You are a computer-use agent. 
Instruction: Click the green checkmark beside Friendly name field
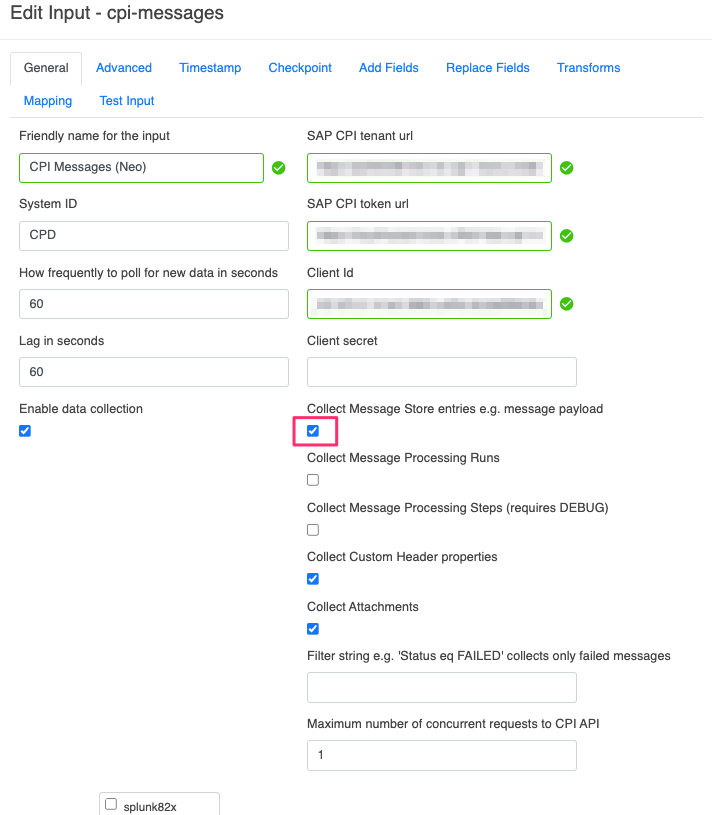pyautogui.click(x=278, y=168)
